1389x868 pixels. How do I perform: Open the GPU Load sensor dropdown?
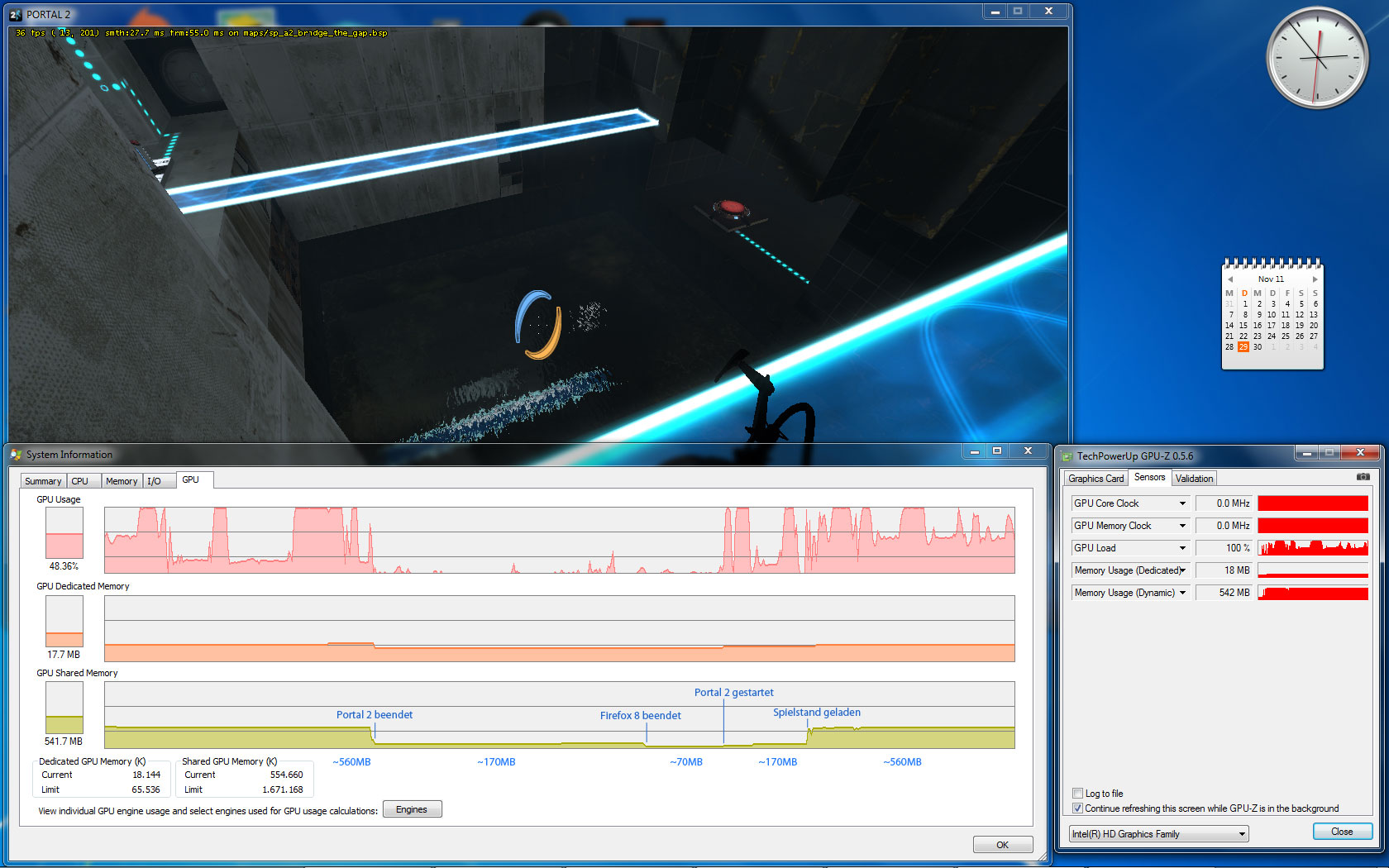1182,548
